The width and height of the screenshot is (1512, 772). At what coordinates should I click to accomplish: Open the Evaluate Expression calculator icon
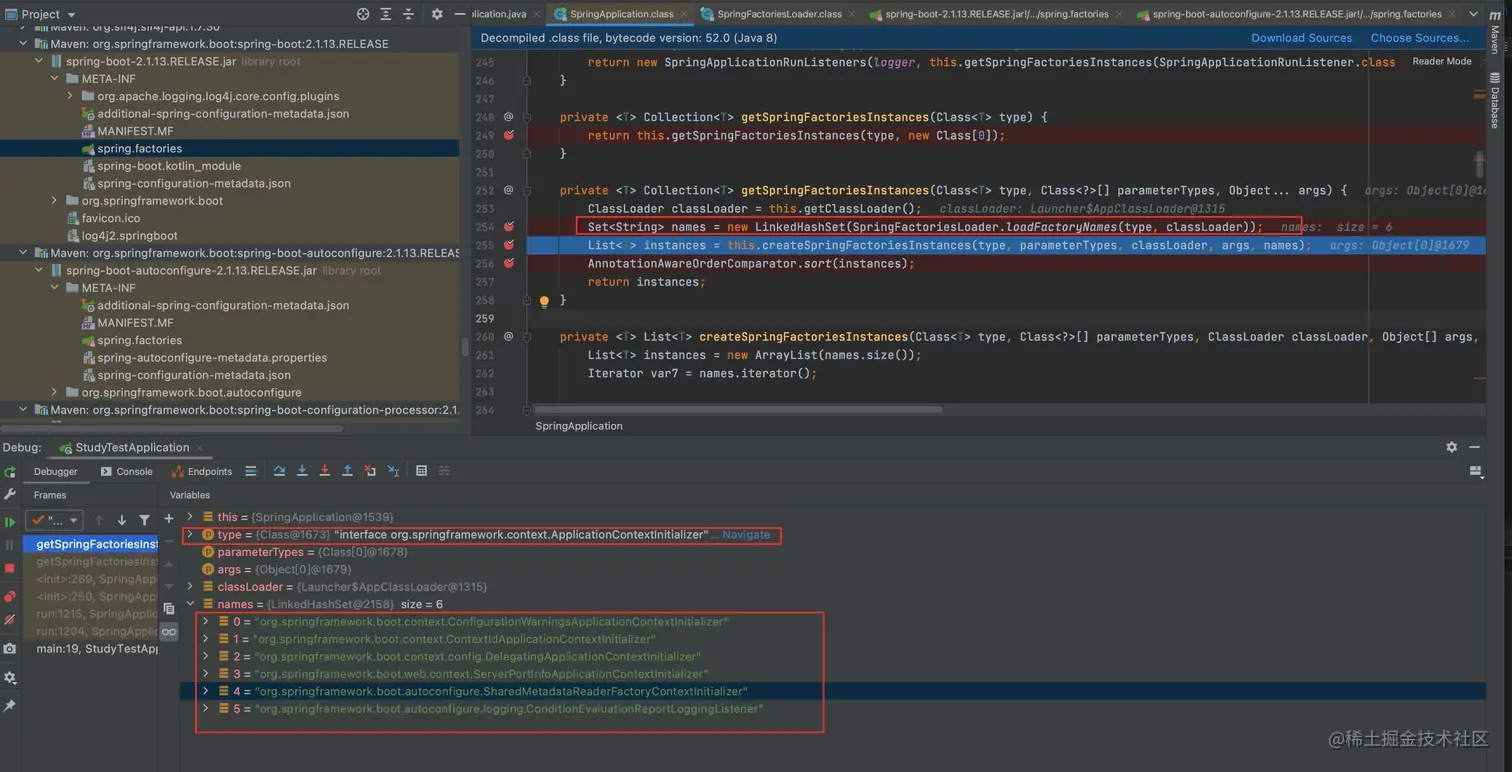(421, 471)
